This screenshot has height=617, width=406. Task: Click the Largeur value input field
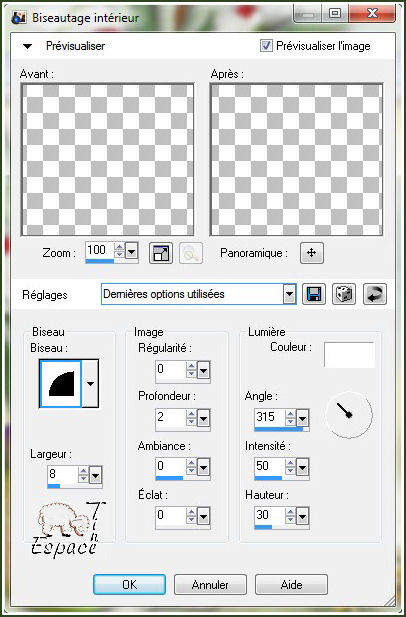[62, 474]
